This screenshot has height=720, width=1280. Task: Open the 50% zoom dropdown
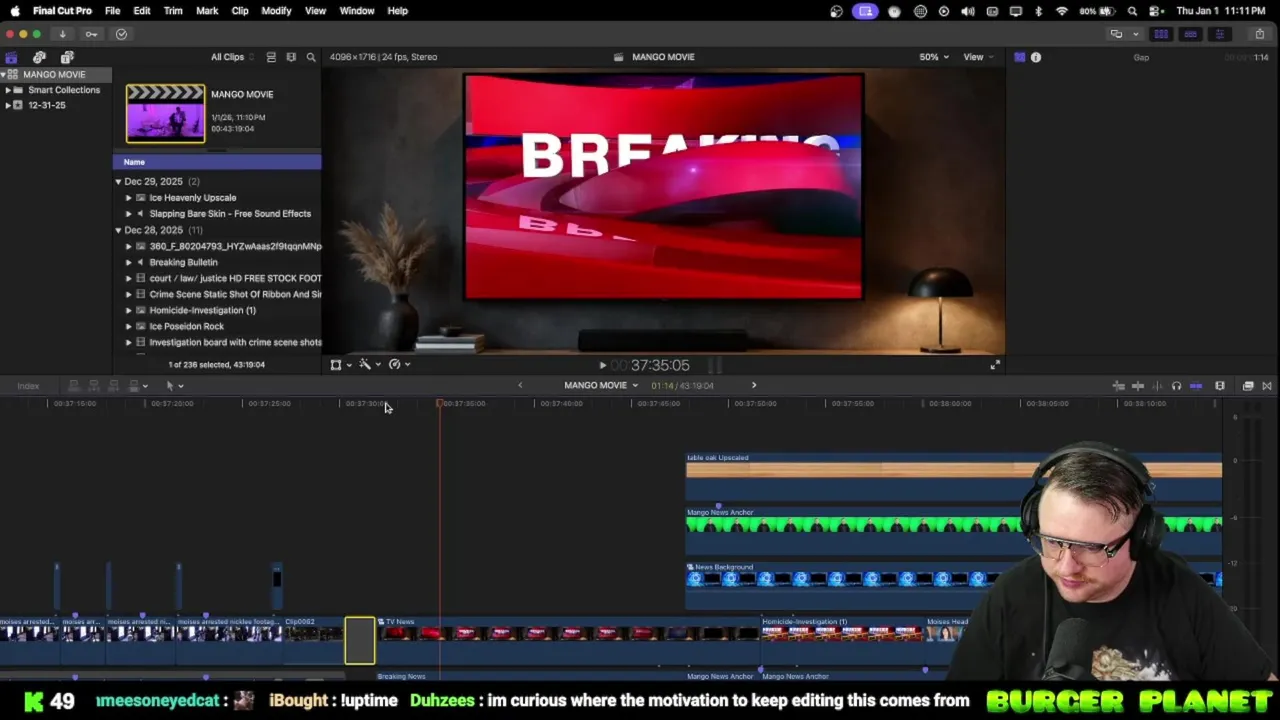934,57
